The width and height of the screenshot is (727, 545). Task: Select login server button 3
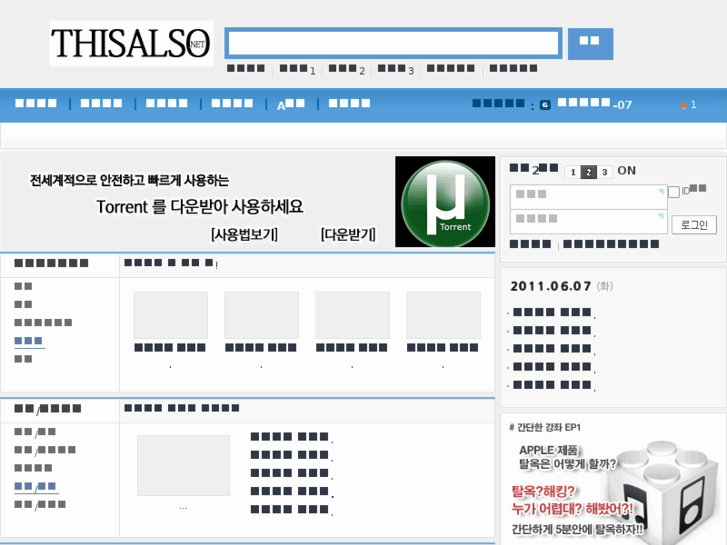pyautogui.click(x=605, y=172)
